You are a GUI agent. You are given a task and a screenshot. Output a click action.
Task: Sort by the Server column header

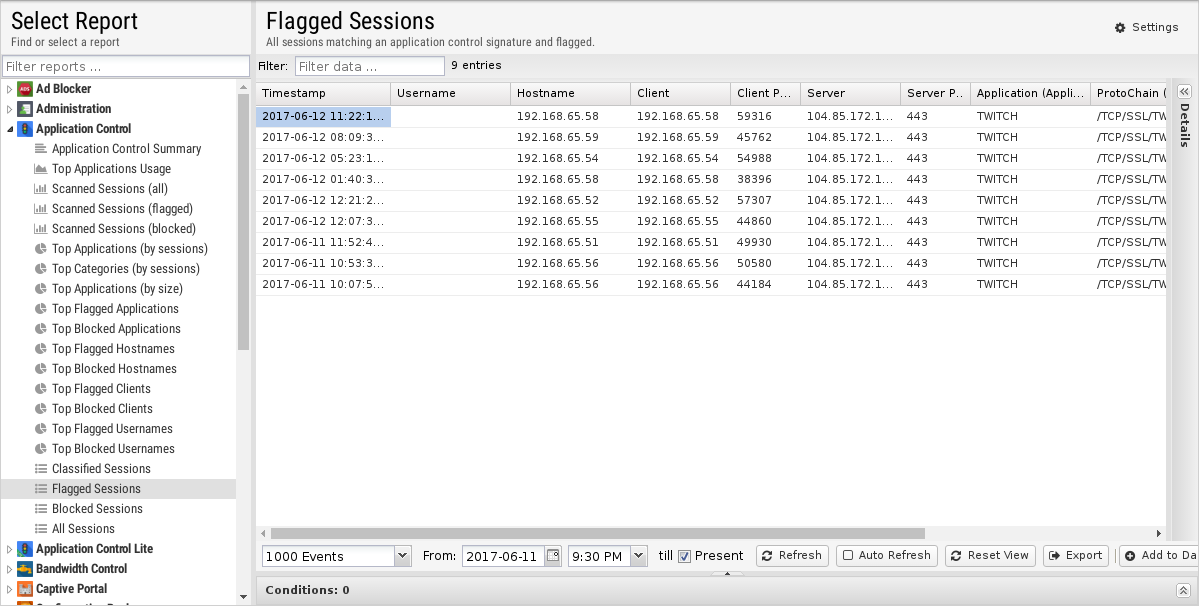click(x=850, y=93)
